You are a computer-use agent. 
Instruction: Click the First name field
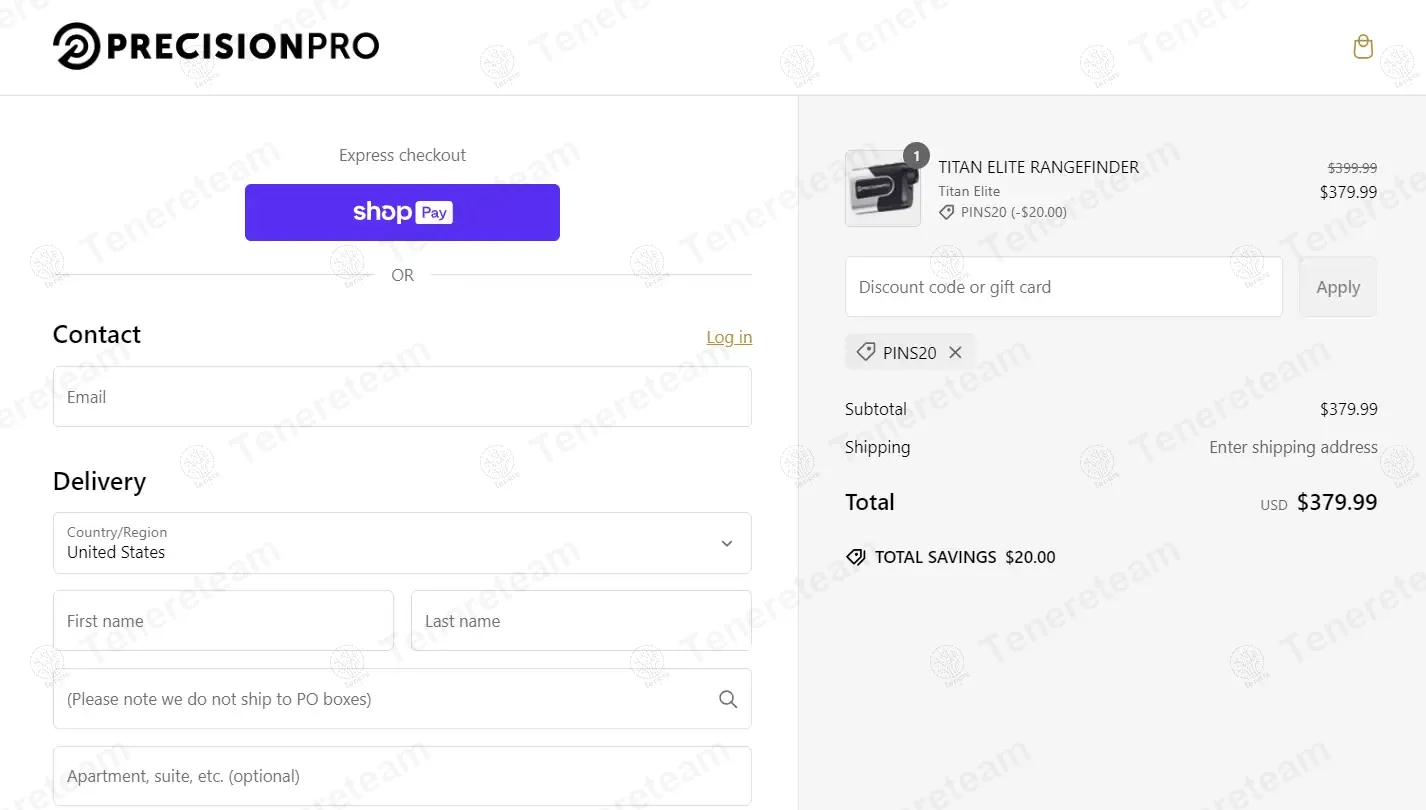pyautogui.click(x=223, y=621)
